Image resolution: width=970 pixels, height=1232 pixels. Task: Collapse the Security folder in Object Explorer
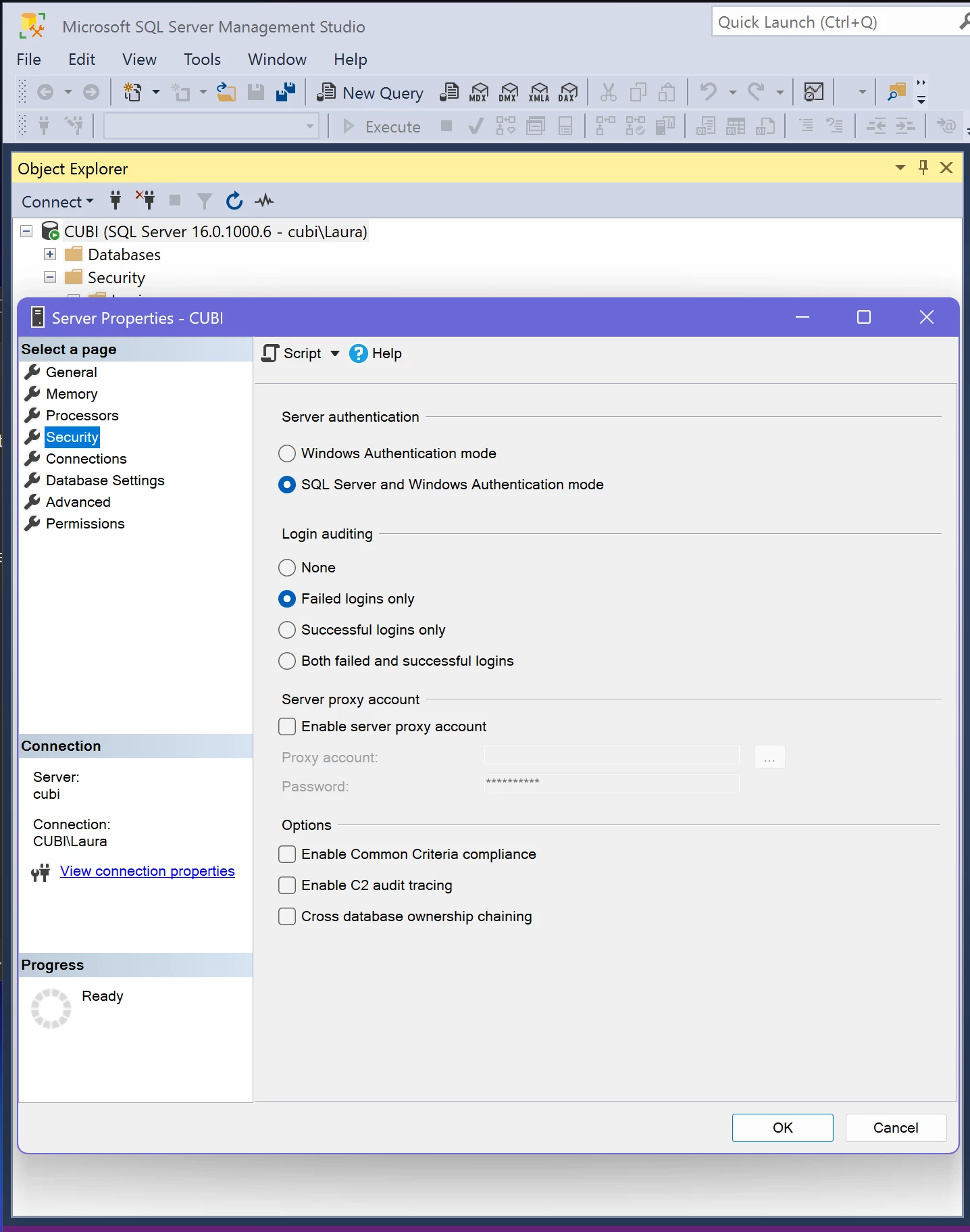50,277
